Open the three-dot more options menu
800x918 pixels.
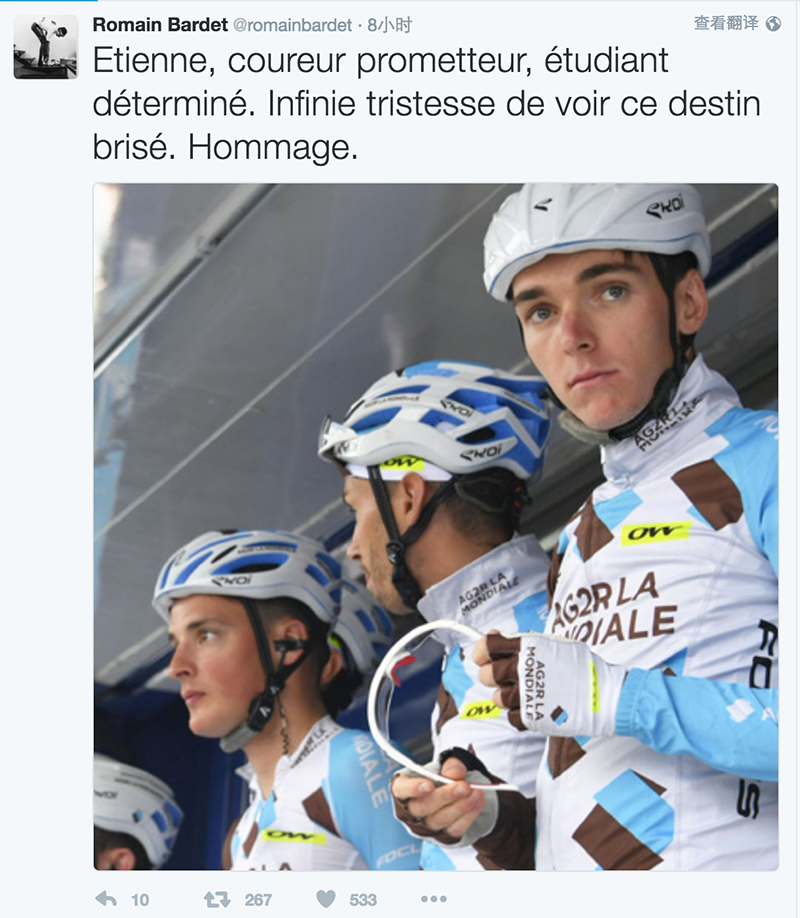(x=433, y=899)
